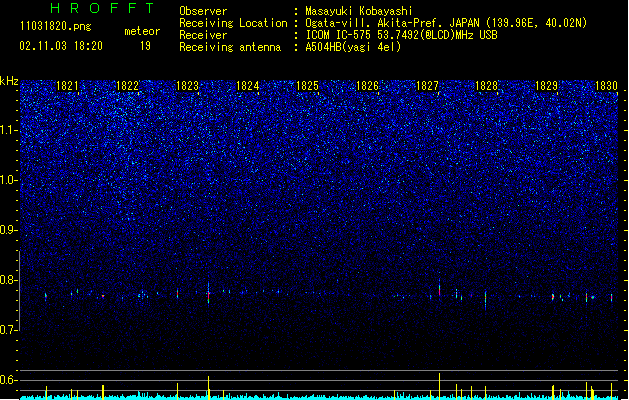This screenshot has height=400, width=629.
Task: Click the meteor label
Action: click(x=142, y=31)
